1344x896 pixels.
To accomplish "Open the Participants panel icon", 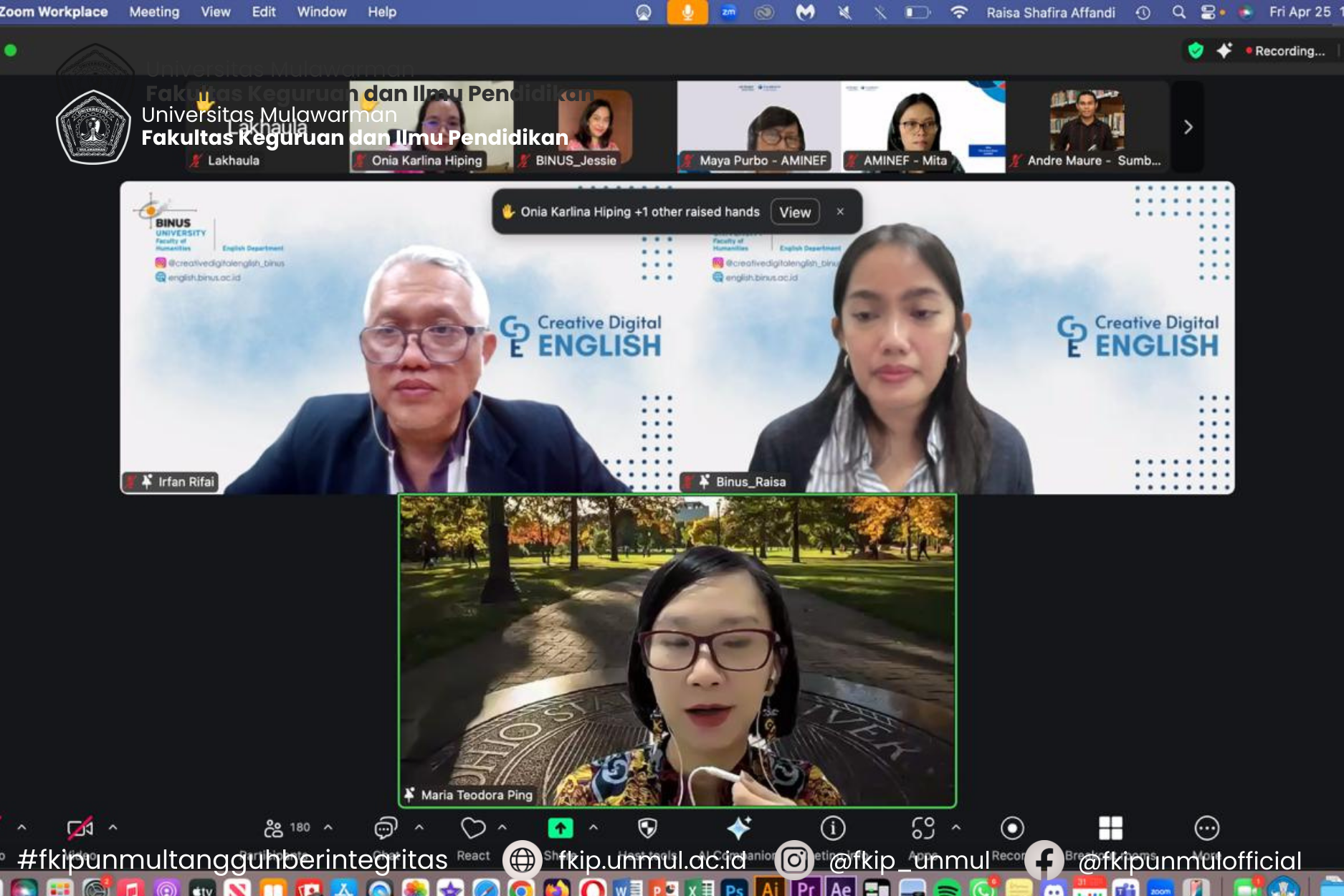I will click(x=273, y=829).
